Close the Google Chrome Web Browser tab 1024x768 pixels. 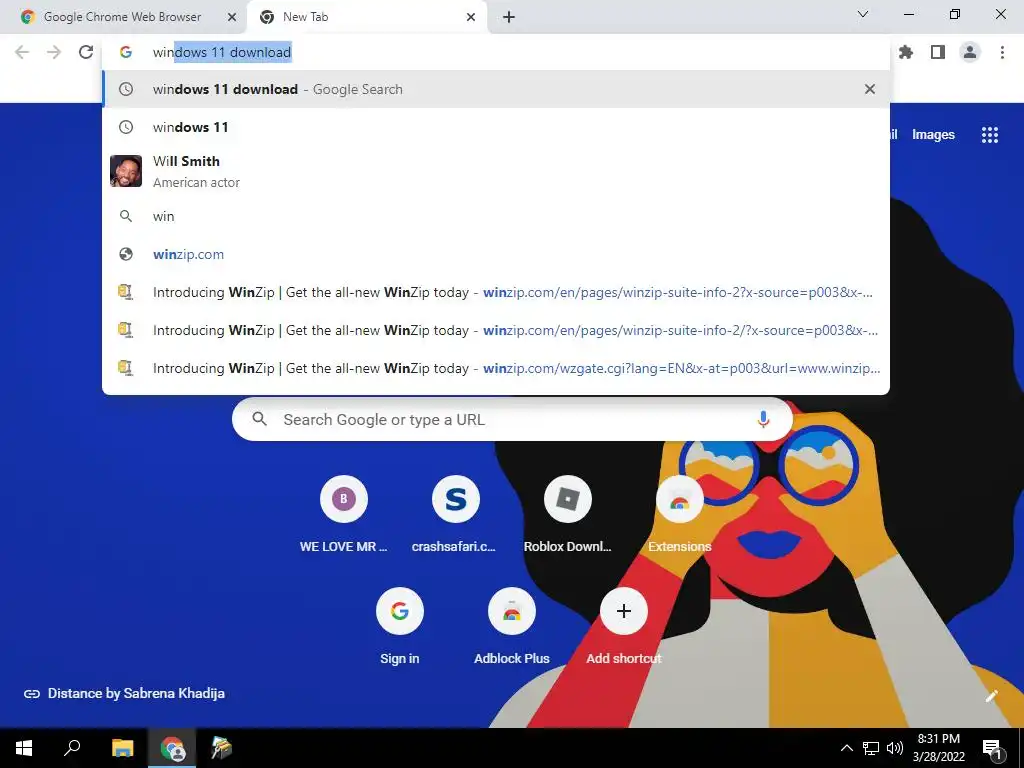click(x=232, y=17)
